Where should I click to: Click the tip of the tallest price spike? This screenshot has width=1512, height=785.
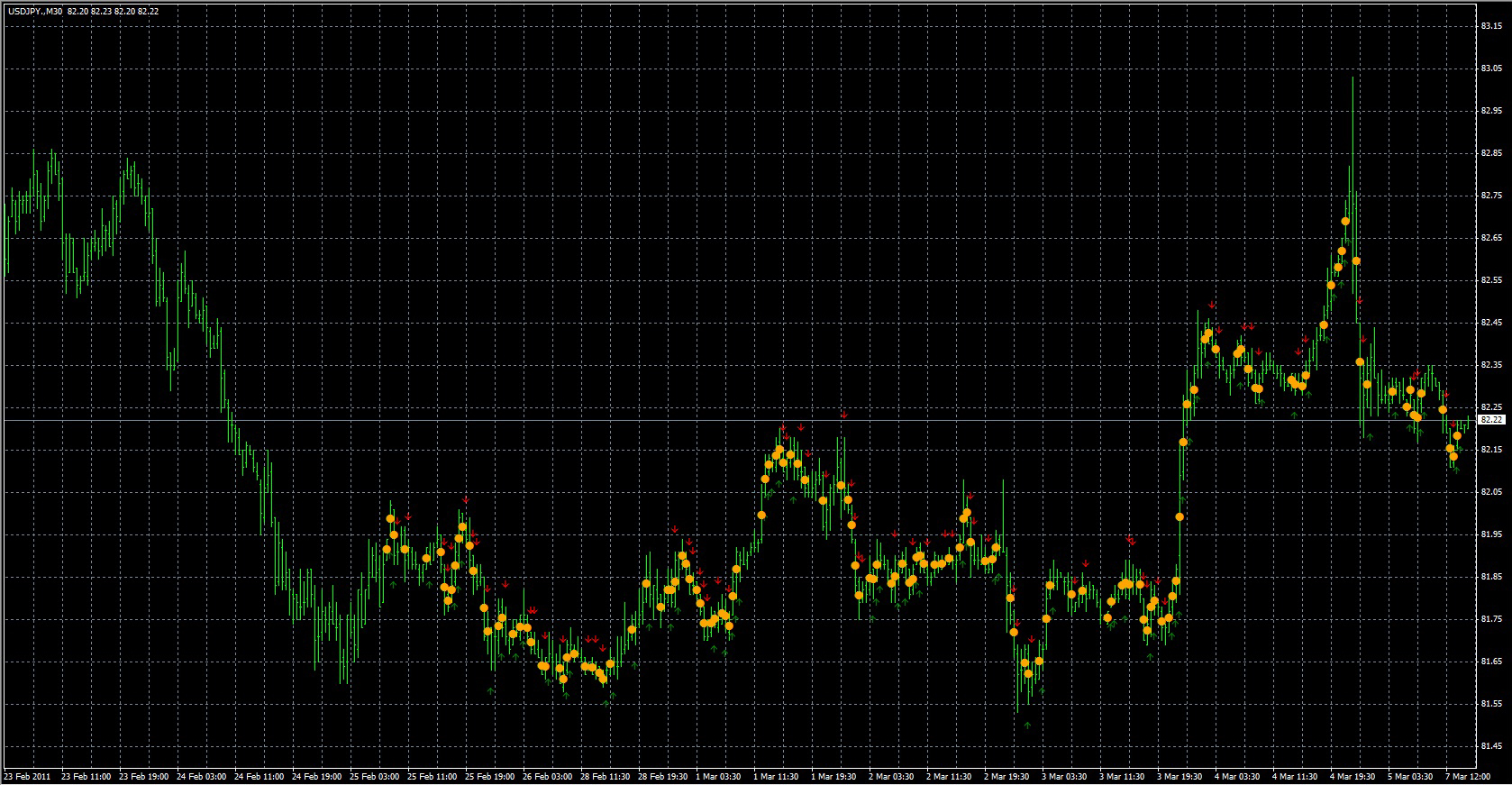tap(1353, 78)
